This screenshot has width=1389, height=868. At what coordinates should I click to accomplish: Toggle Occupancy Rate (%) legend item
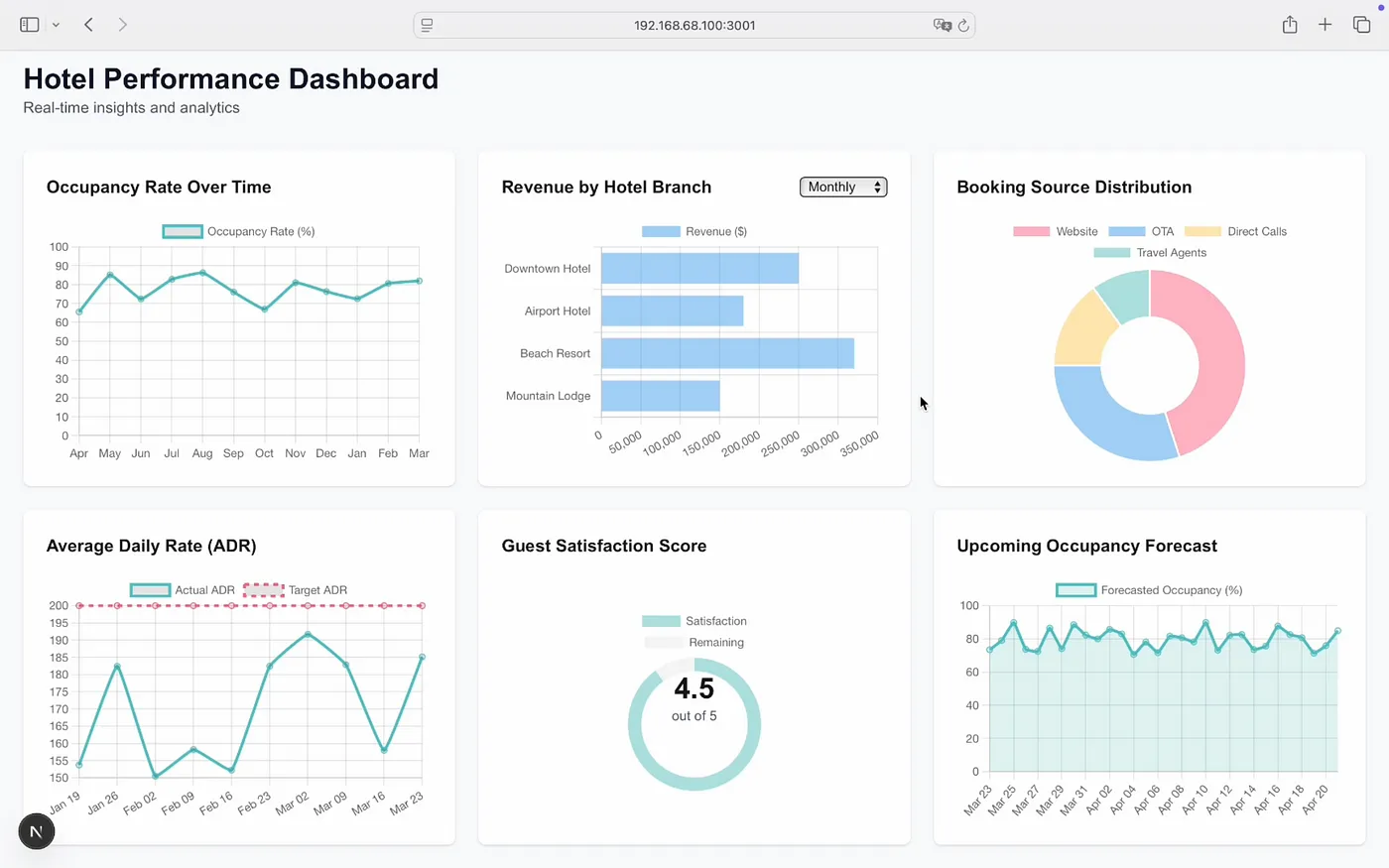239,231
